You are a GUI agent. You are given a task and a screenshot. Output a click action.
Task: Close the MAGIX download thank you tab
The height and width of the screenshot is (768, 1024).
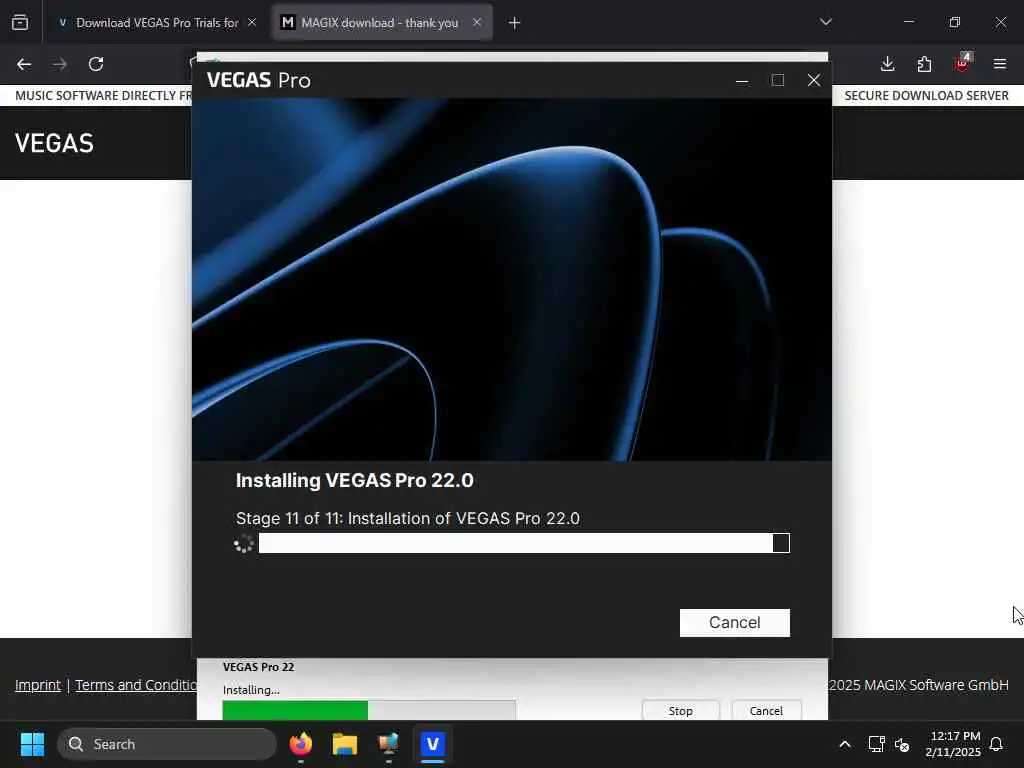[x=477, y=23]
